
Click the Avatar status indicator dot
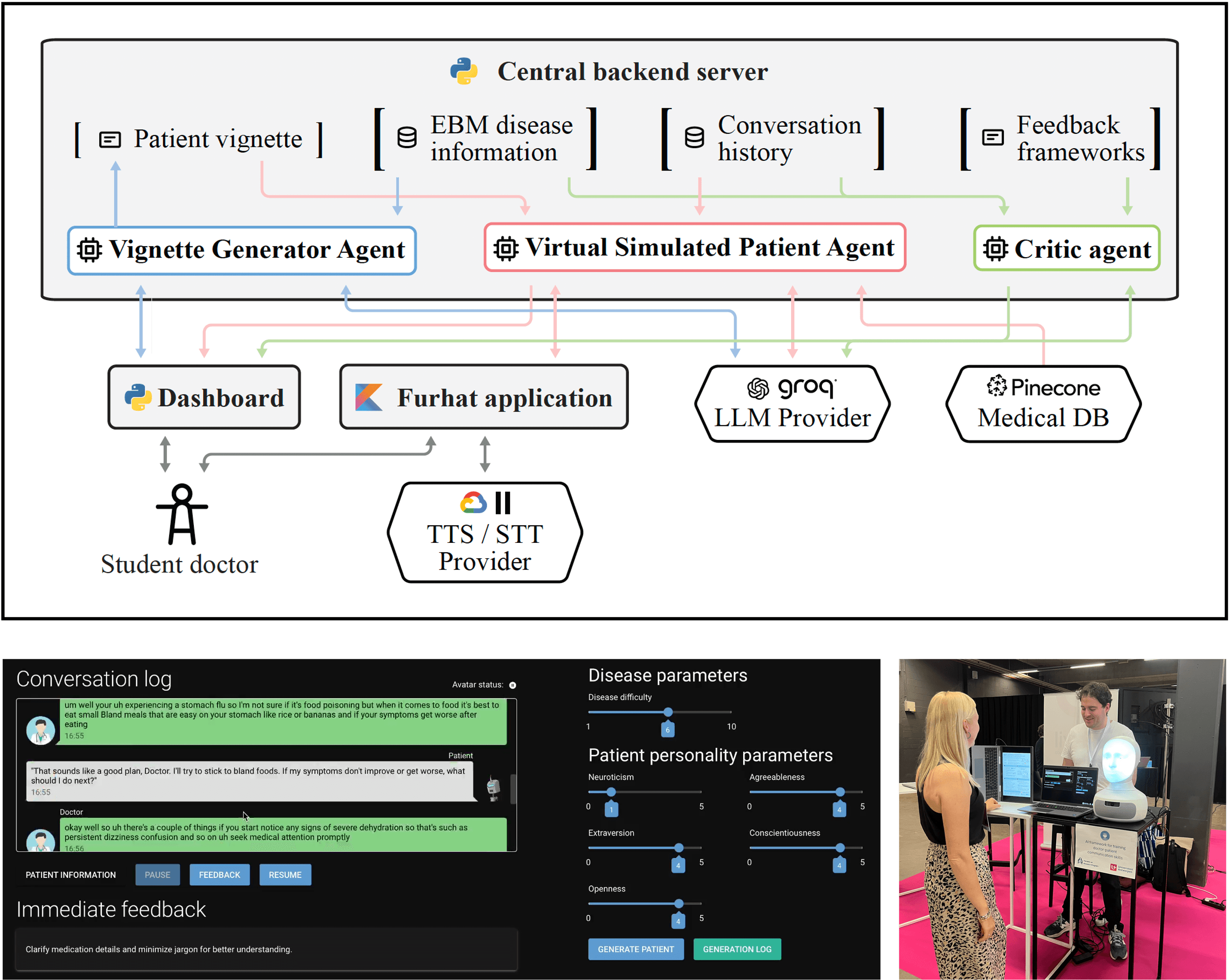tap(512, 685)
